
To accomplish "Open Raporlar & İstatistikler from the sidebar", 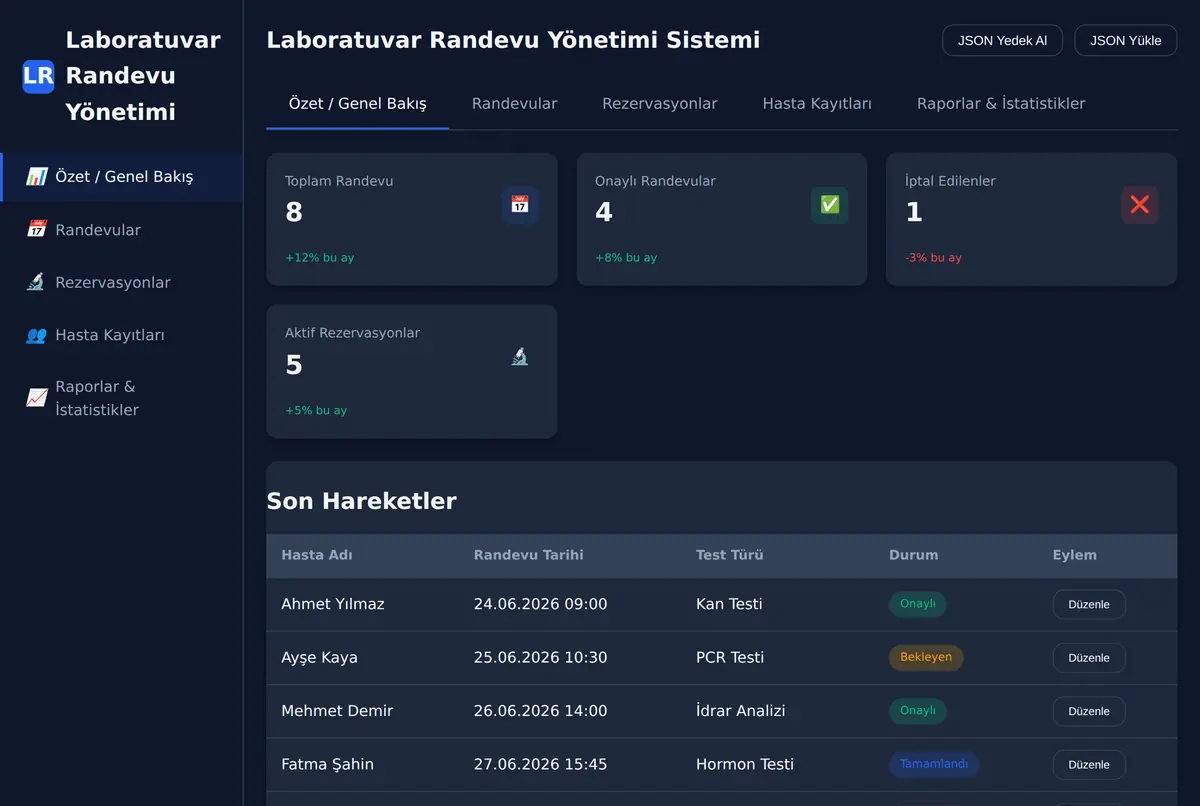I will pyautogui.click(x=122, y=398).
